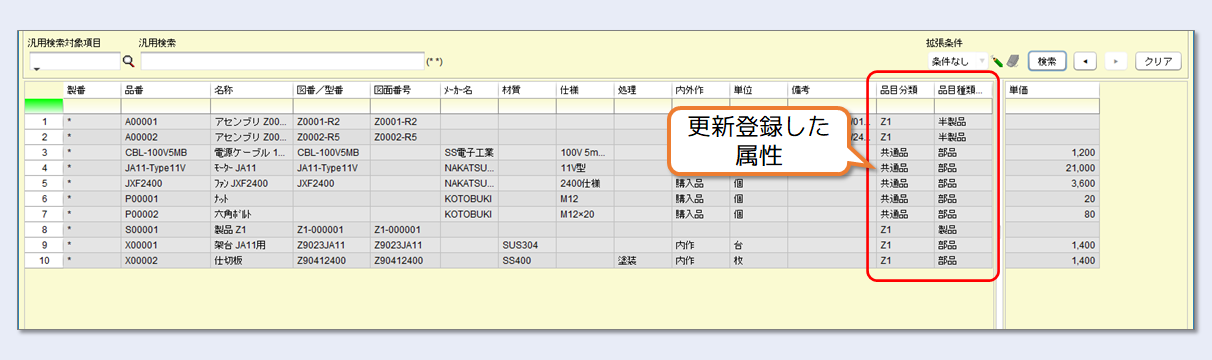This screenshot has width=1212, height=360.
Task: Click the 汎用検索 text input field
Action: pyautogui.click(x=282, y=61)
